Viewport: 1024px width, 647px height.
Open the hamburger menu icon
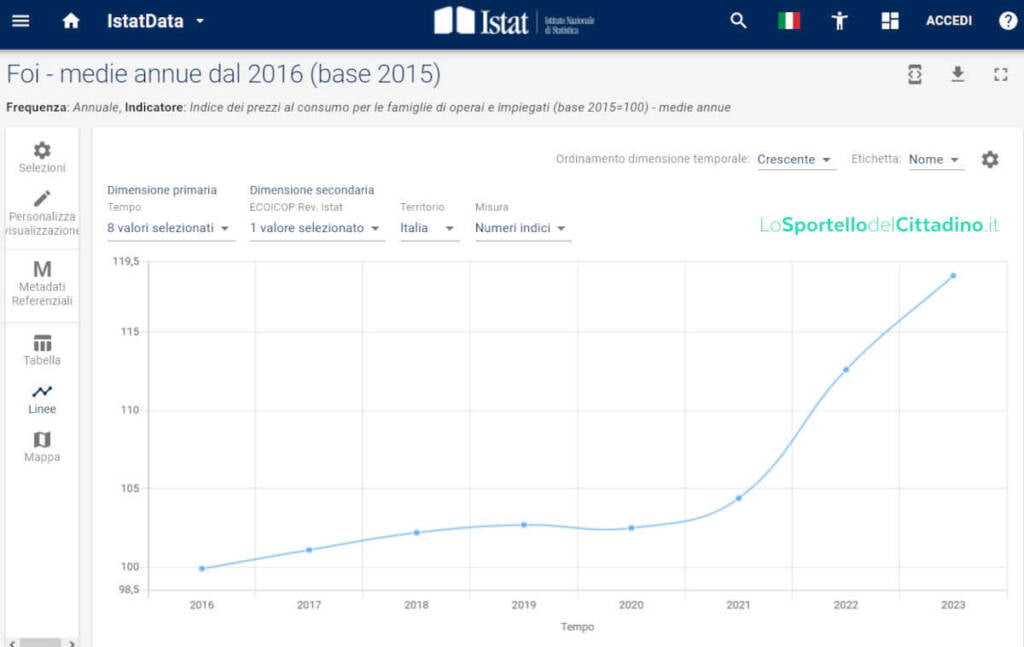21,20
